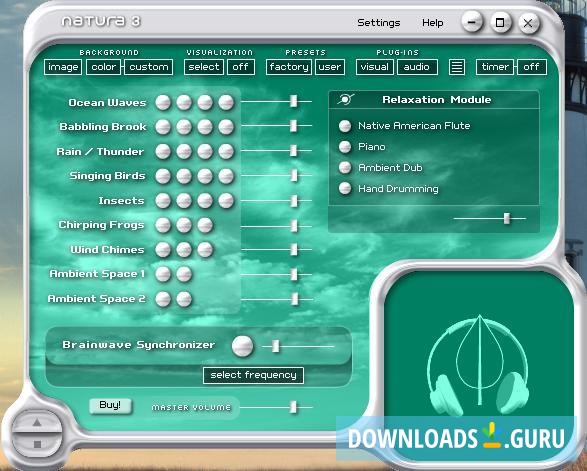This screenshot has height=471, width=587.
Task: Click the stop square on the round control
Action: pyautogui.click(x=37, y=444)
